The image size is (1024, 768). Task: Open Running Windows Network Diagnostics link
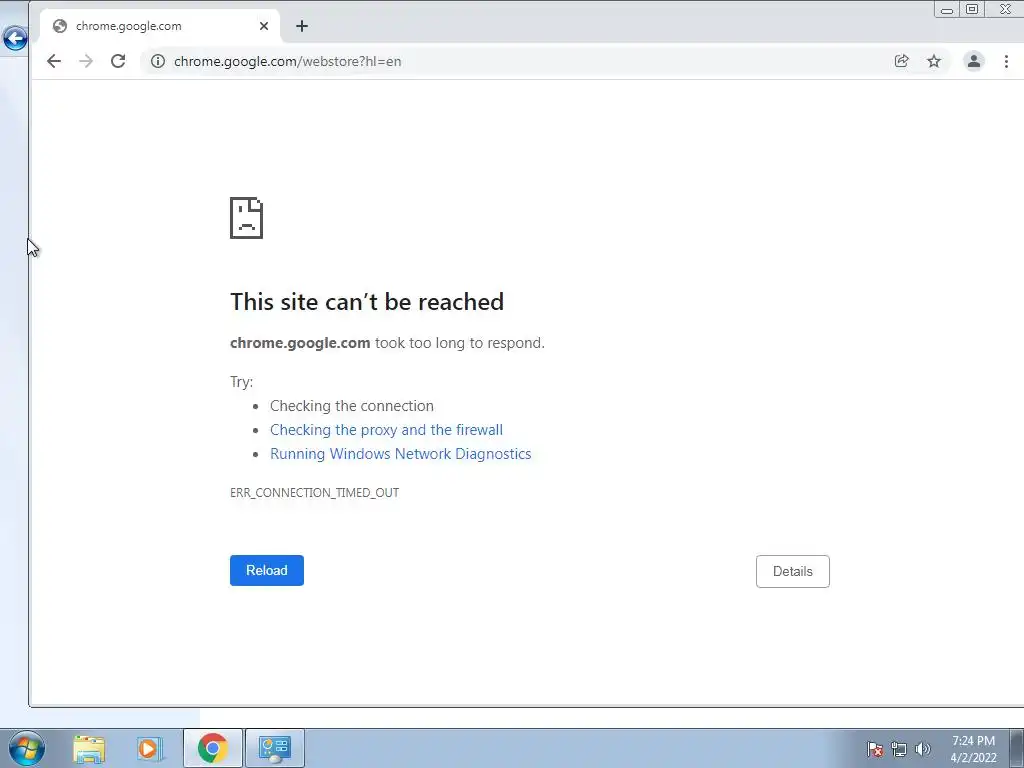click(400, 454)
